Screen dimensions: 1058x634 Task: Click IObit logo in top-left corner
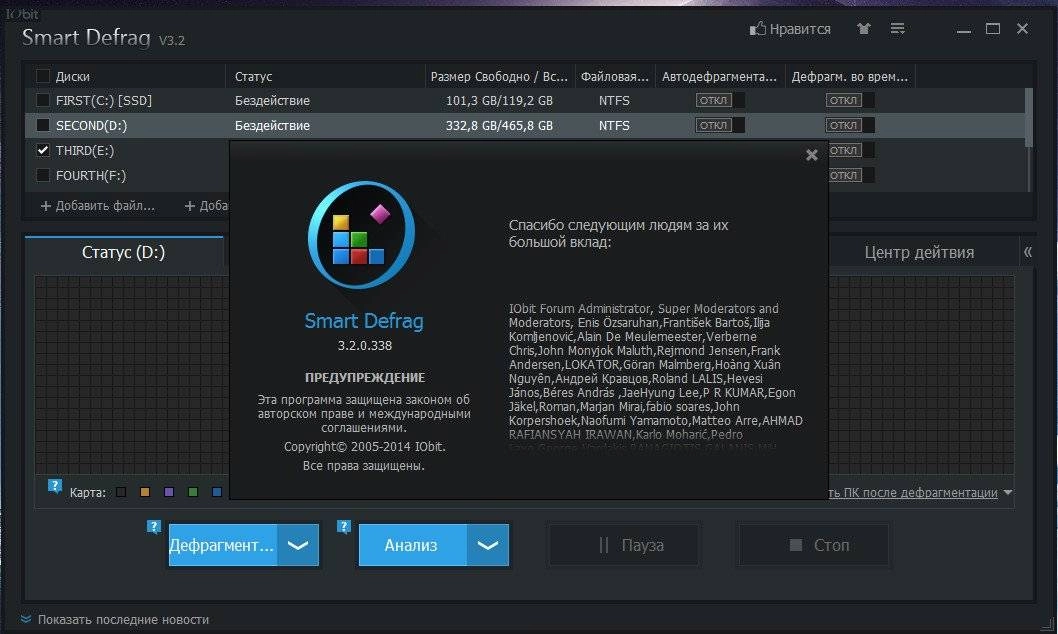(x=22, y=13)
